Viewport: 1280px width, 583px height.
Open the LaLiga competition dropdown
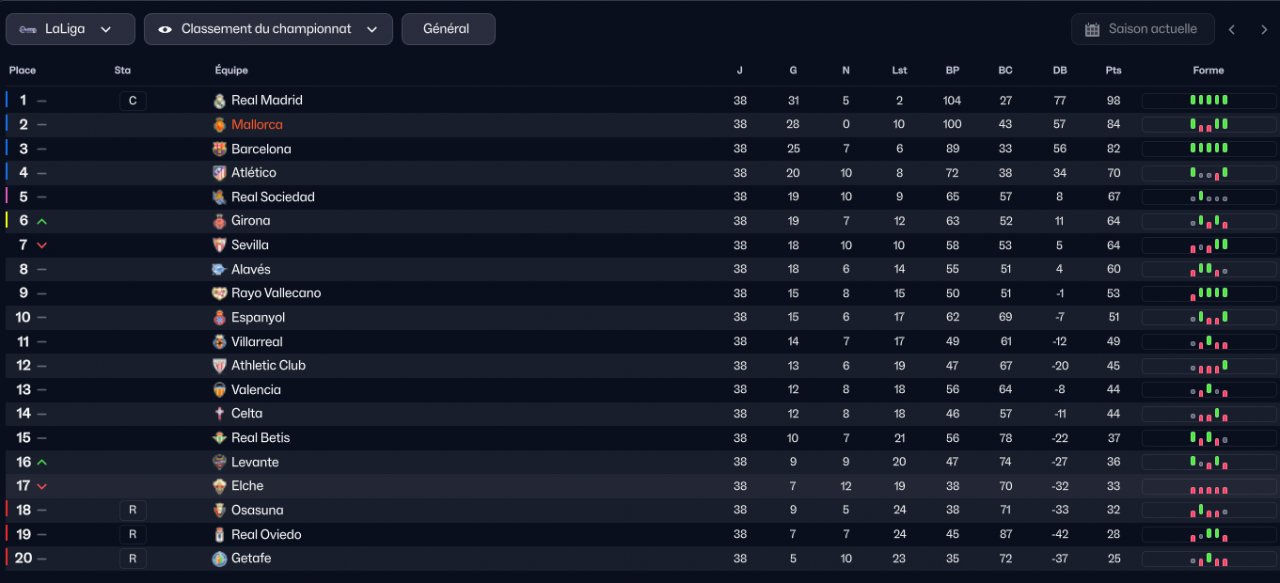point(70,29)
